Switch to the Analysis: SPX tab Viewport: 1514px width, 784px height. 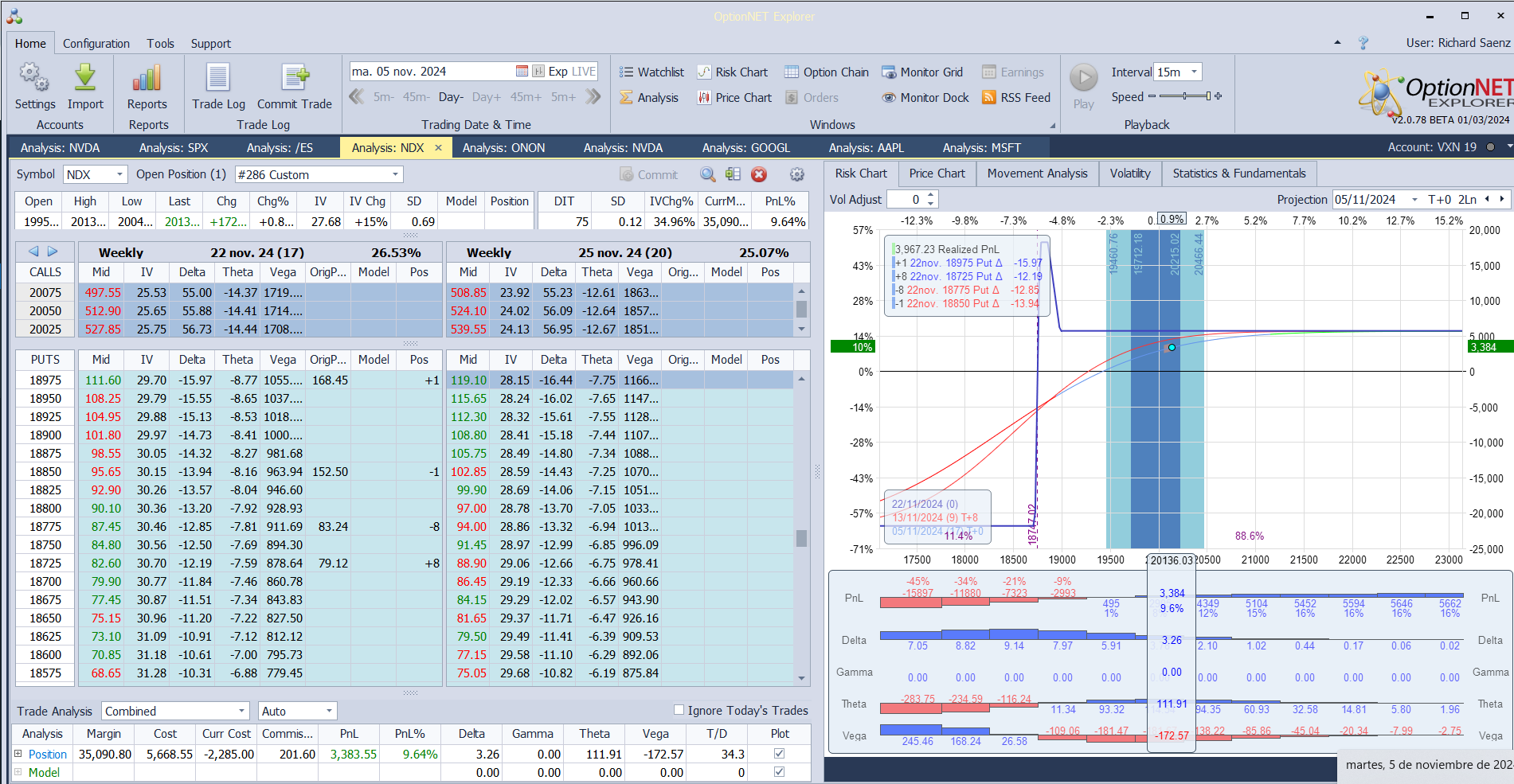coord(174,147)
